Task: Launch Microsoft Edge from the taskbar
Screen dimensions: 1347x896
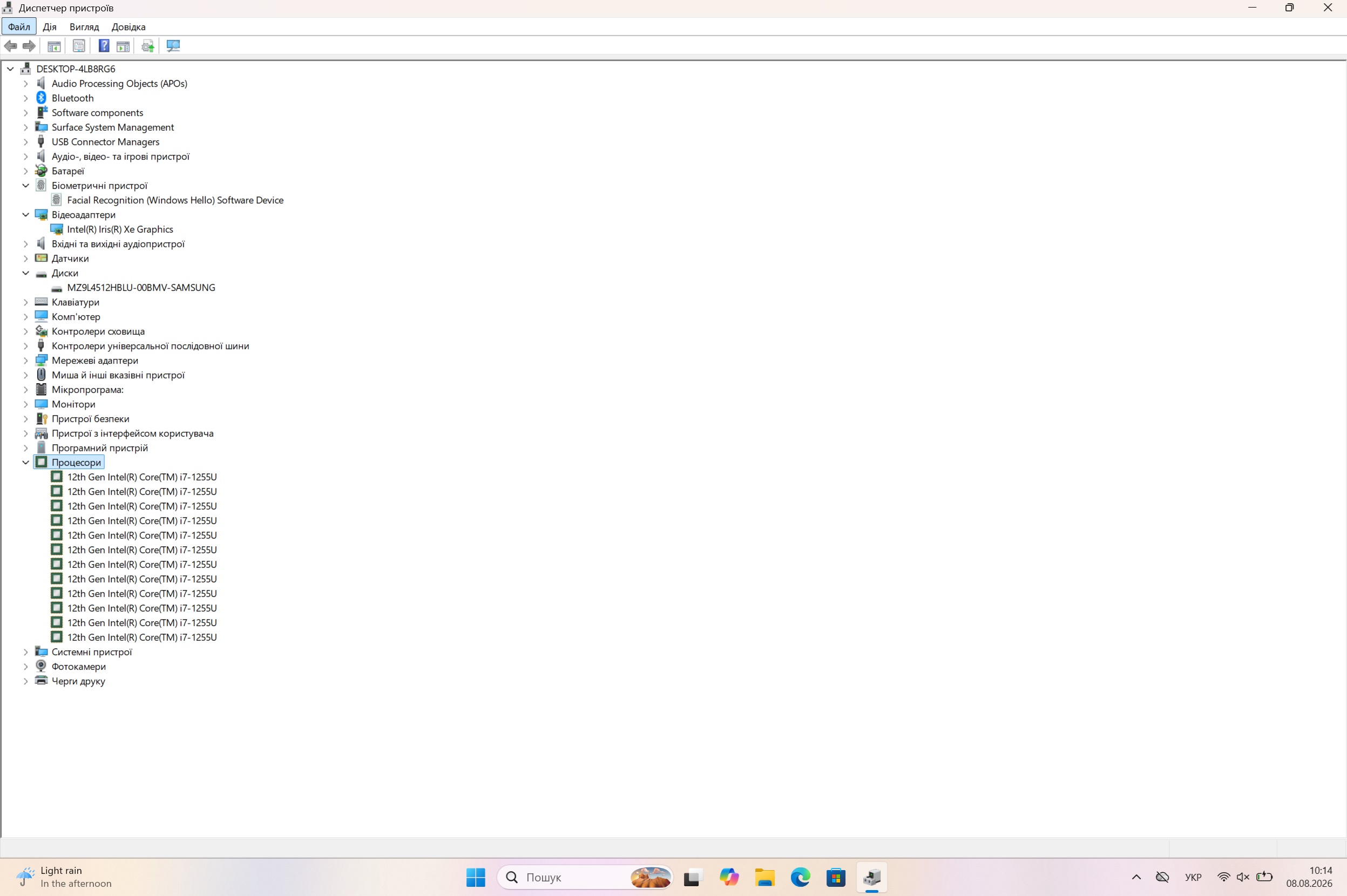Action: (x=800, y=877)
